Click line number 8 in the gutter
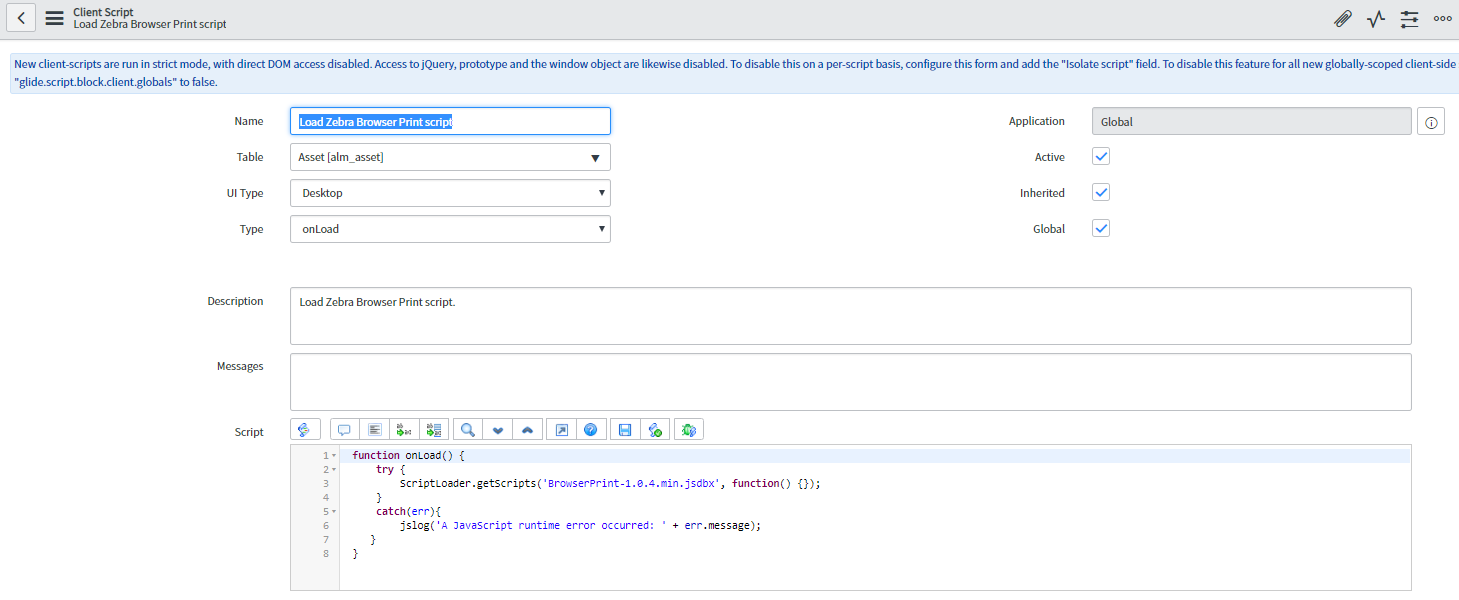Image resolution: width=1459 pixels, height=600 pixels. [326, 553]
